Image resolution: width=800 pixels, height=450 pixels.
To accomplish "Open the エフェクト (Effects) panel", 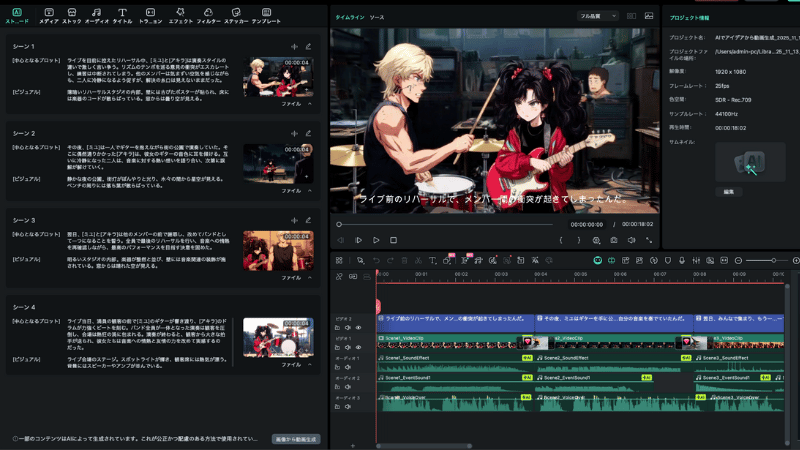I will pyautogui.click(x=181, y=15).
